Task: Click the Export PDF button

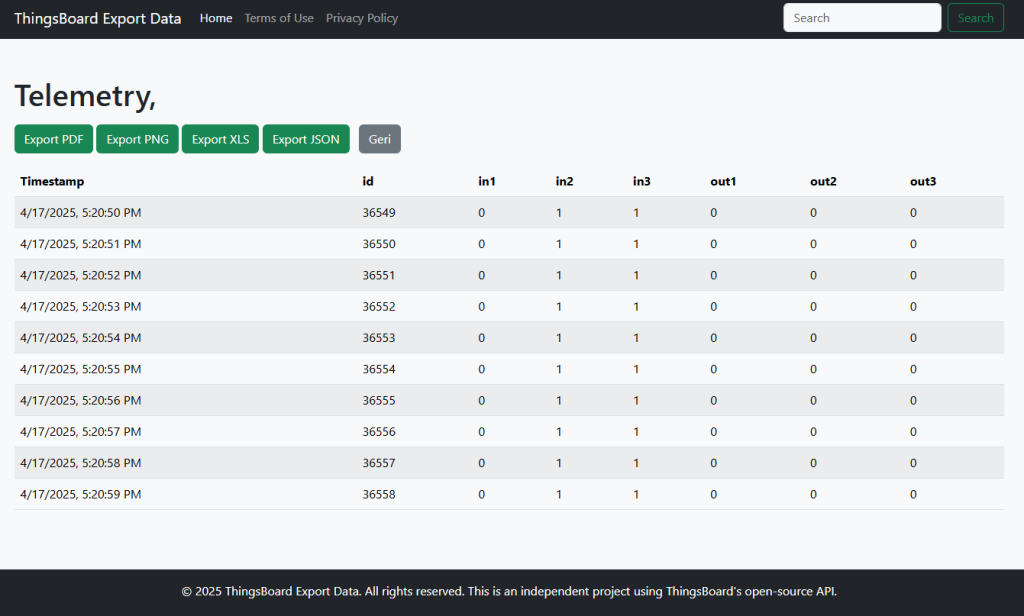Action: coord(54,139)
